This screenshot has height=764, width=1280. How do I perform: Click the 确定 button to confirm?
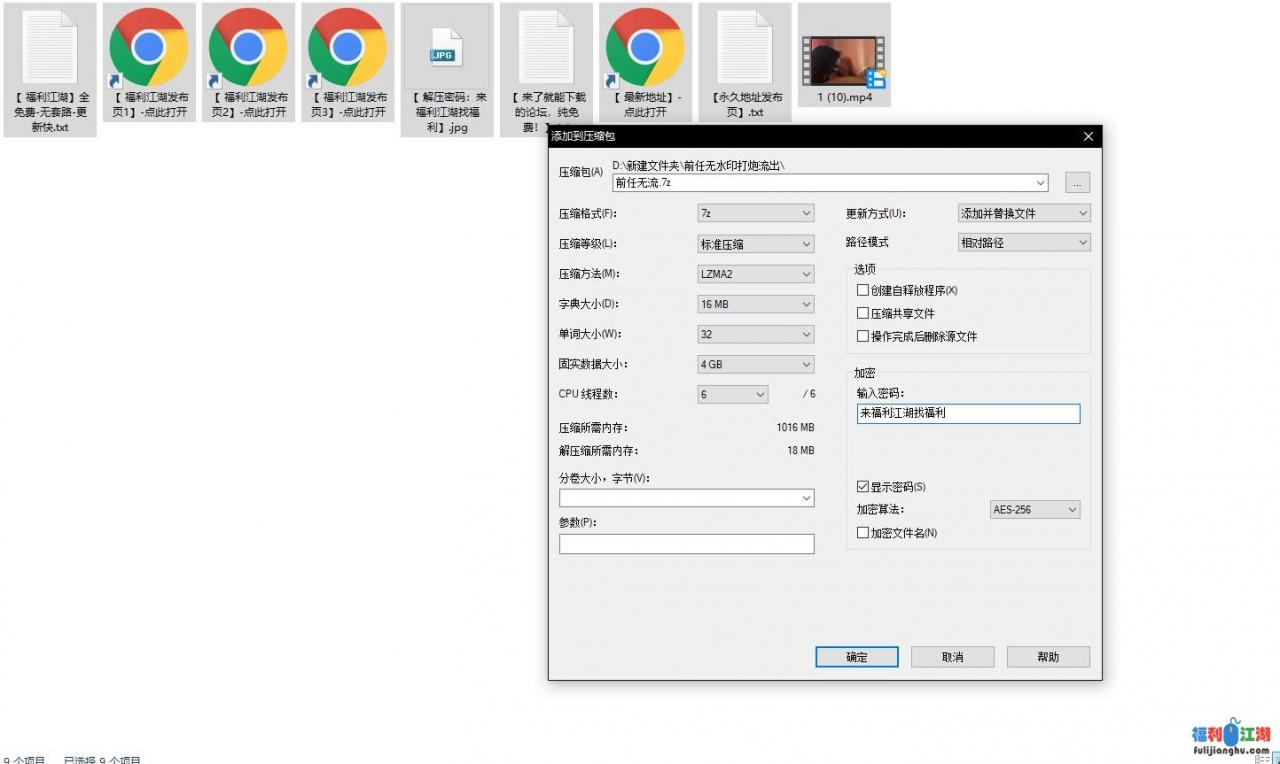click(856, 656)
